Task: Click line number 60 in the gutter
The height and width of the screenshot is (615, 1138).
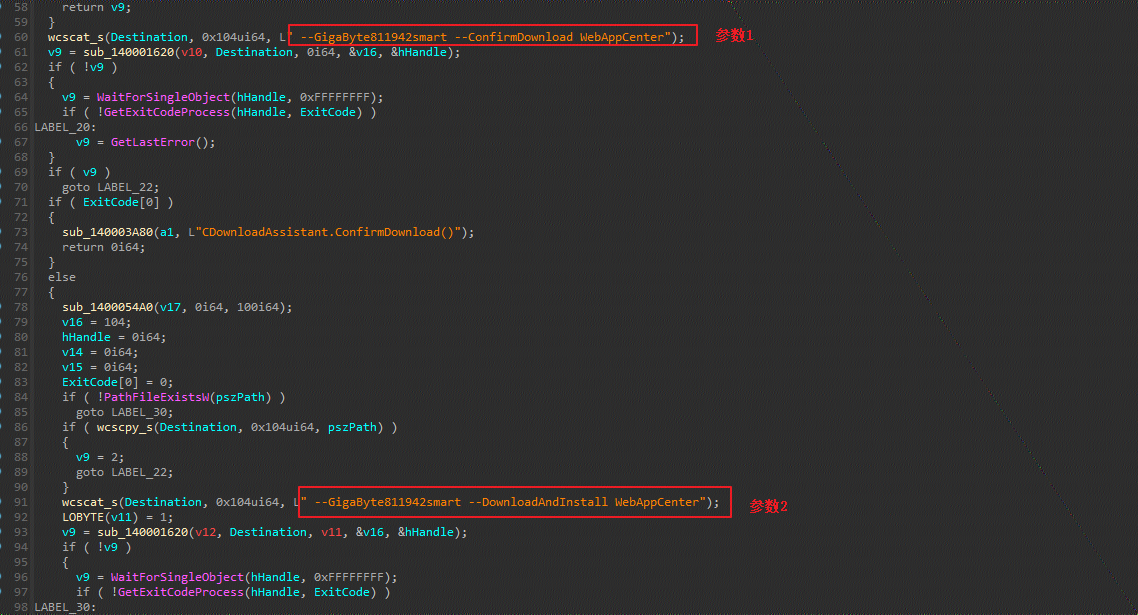Action: tap(21, 37)
